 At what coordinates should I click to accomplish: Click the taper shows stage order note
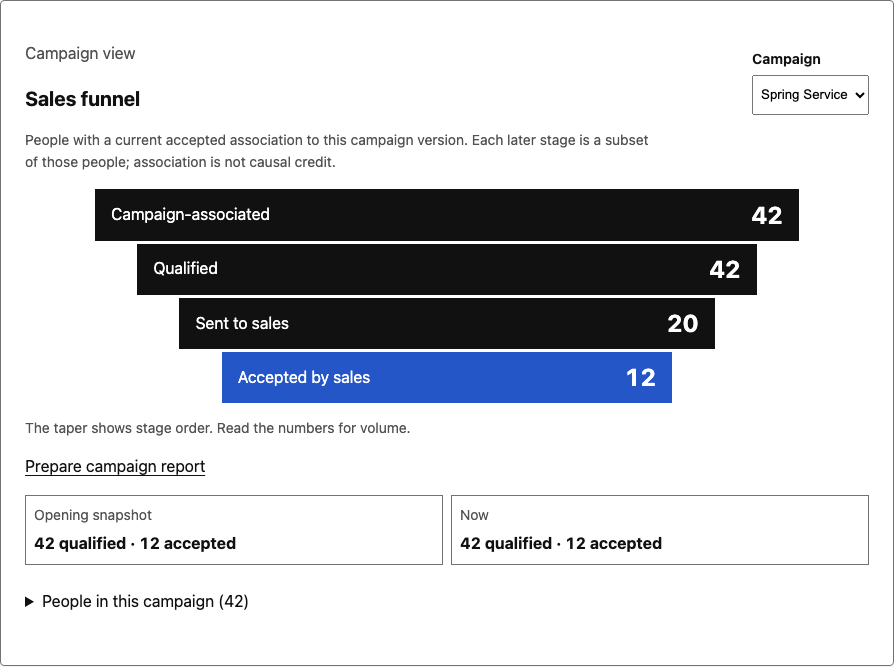pyautogui.click(x=218, y=428)
